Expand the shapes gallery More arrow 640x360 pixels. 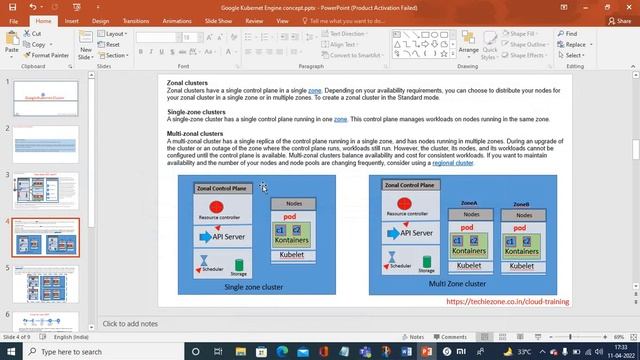pos(453,54)
